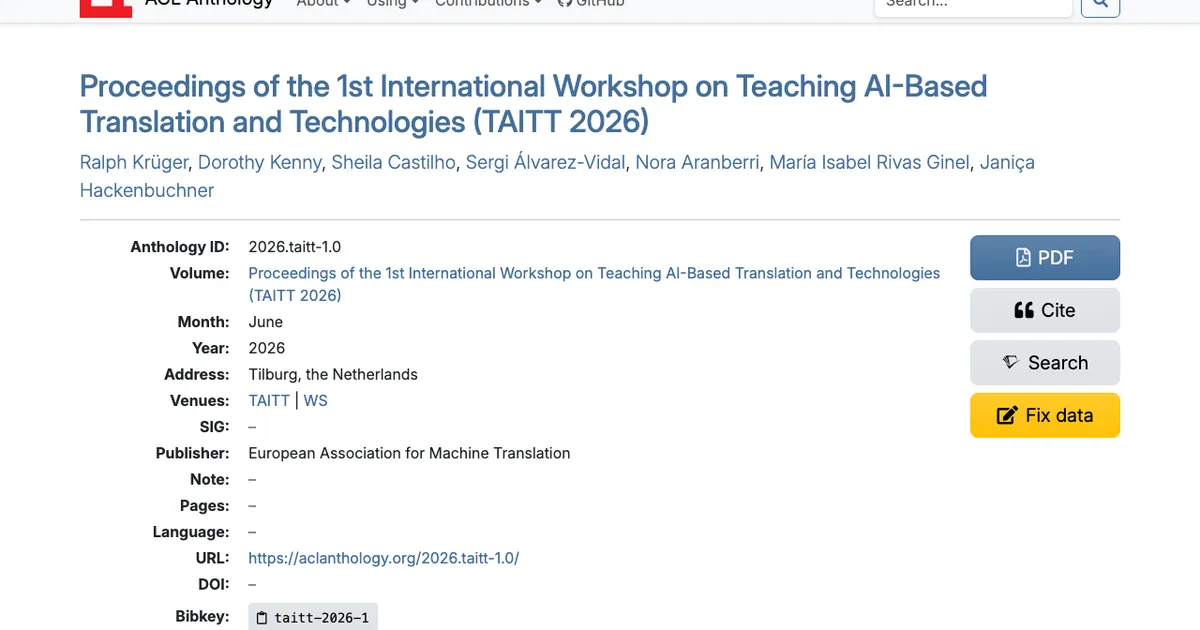Click the Search button under Cite
Image resolution: width=1200 pixels, height=630 pixels.
coord(1045,363)
